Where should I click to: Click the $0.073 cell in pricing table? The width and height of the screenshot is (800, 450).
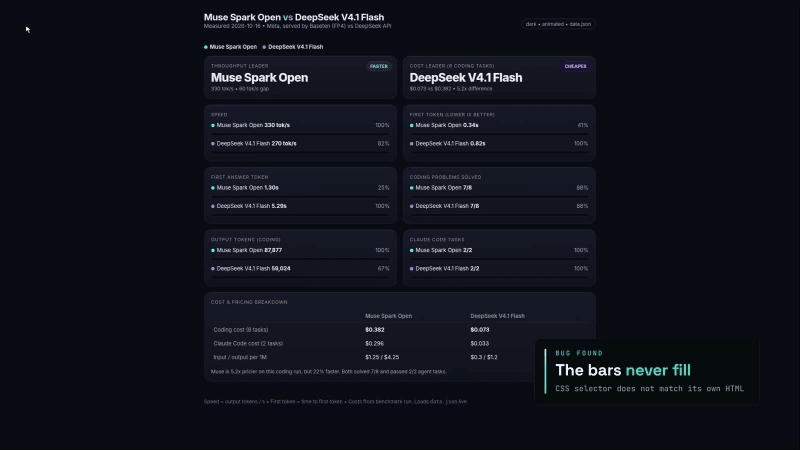[480, 330]
